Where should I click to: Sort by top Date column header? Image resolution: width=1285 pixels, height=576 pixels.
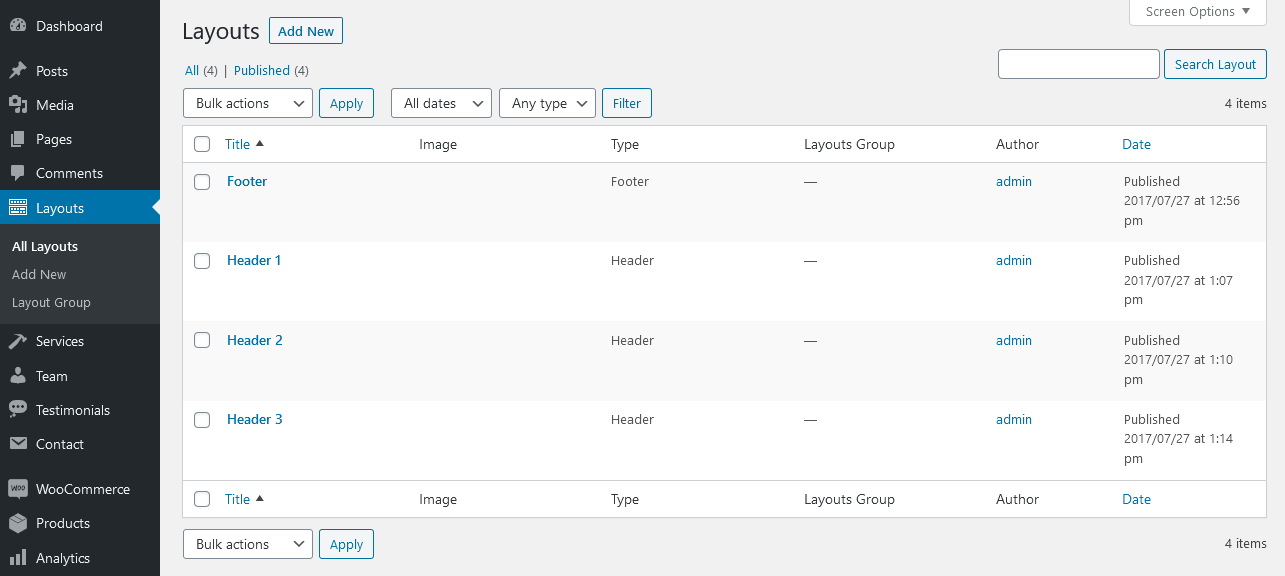[1136, 144]
